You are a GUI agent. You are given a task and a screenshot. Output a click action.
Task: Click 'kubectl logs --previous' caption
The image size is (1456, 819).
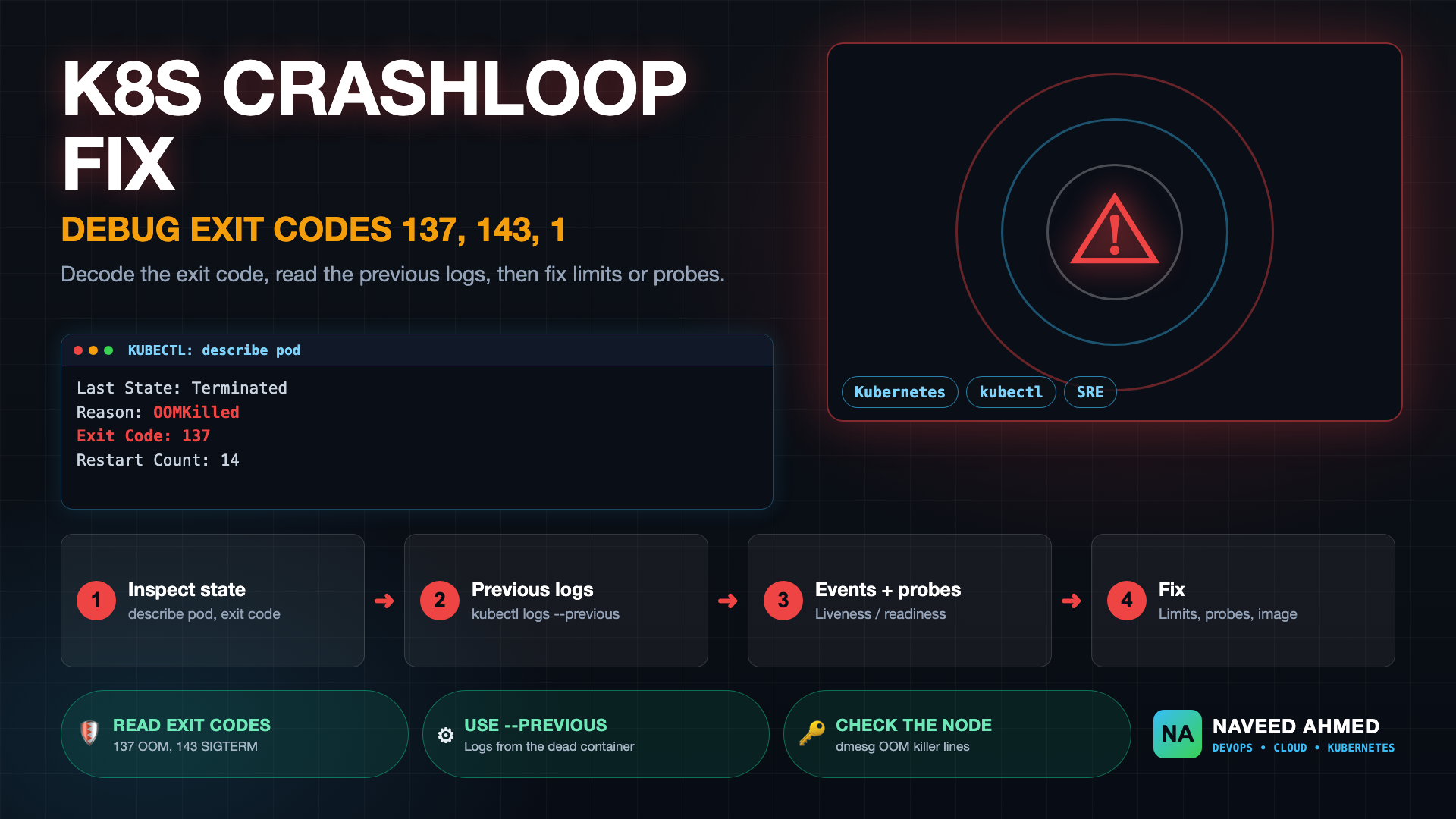[545, 614]
